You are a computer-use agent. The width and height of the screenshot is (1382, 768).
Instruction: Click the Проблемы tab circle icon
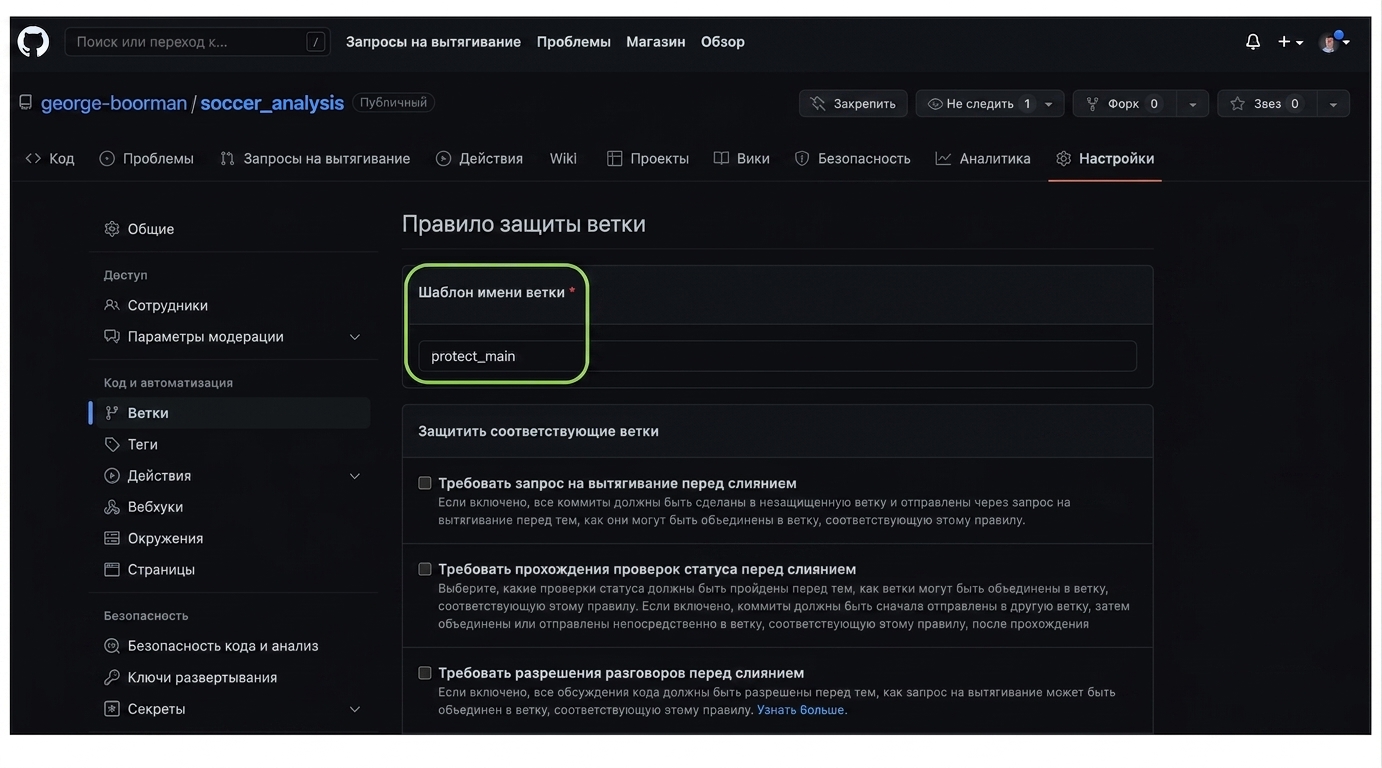pos(107,158)
